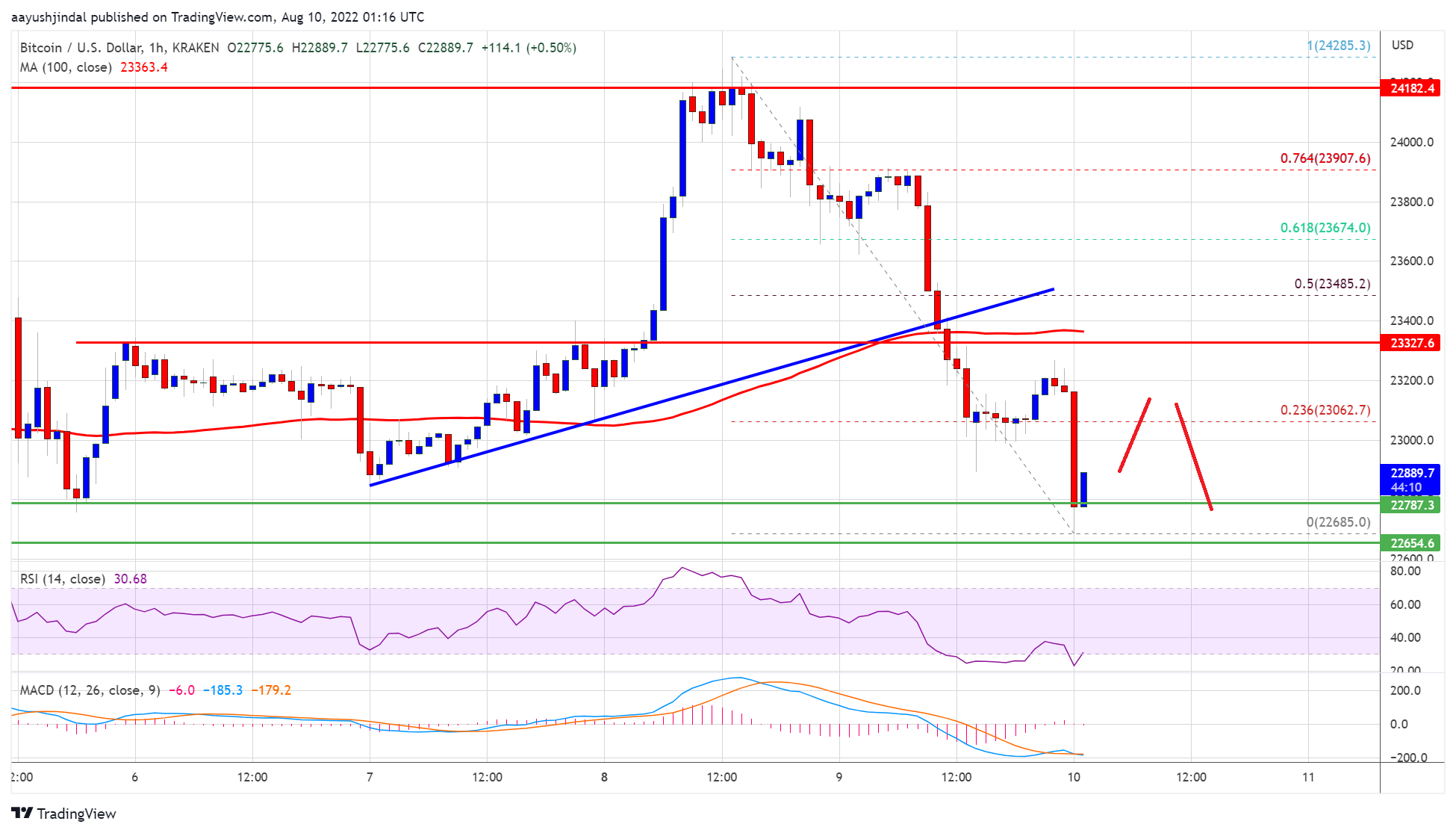1456x833 pixels.
Task: Click the red 24182.4 price tag
Action: tap(1412, 88)
